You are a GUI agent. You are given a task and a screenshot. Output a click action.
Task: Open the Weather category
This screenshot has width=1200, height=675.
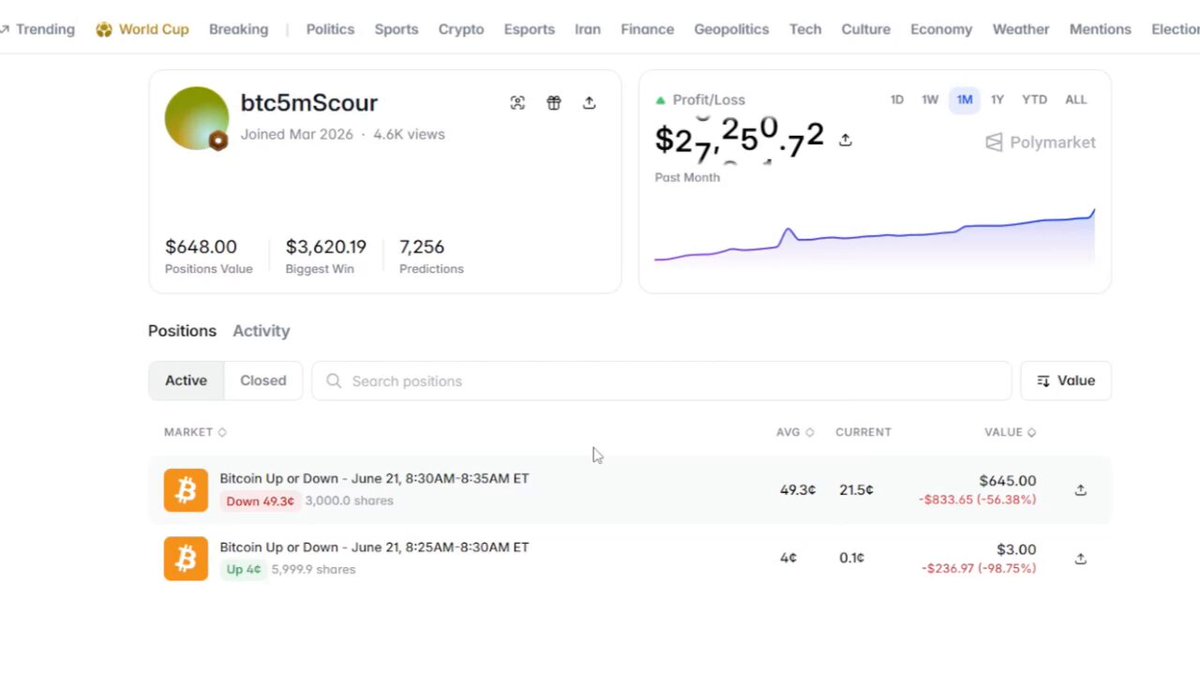tap(1021, 29)
